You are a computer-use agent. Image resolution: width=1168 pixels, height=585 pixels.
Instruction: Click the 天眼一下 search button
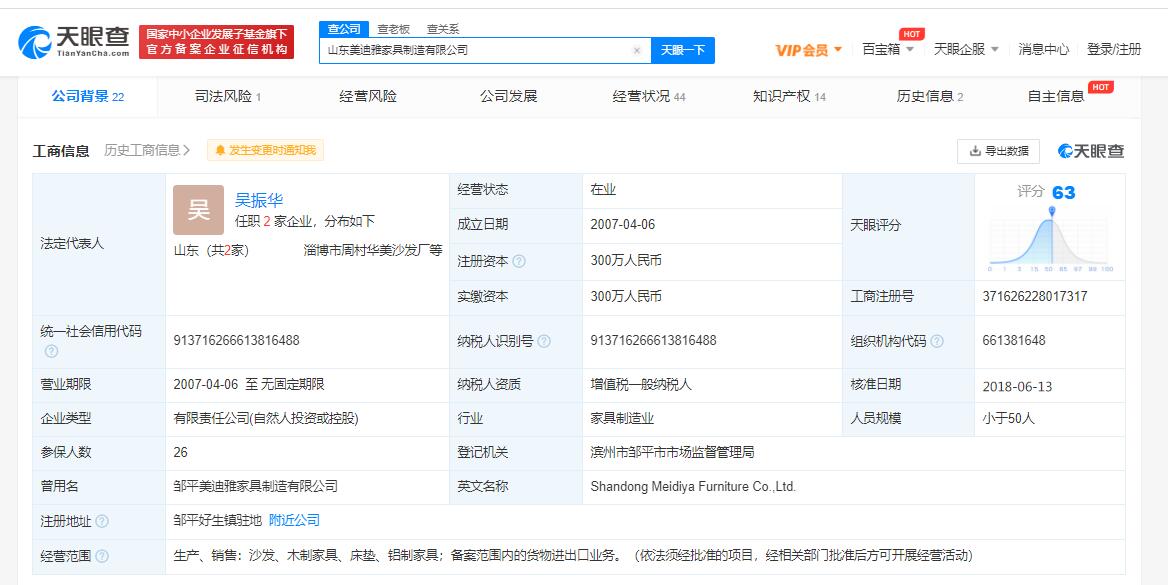pyautogui.click(x=682, y=51)
